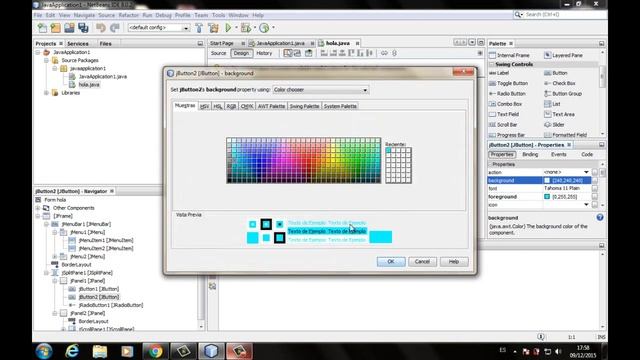This screenshot has width=640, height=360.
Task: Pick the Check Box palette component
Action: (x=560, y=83)
